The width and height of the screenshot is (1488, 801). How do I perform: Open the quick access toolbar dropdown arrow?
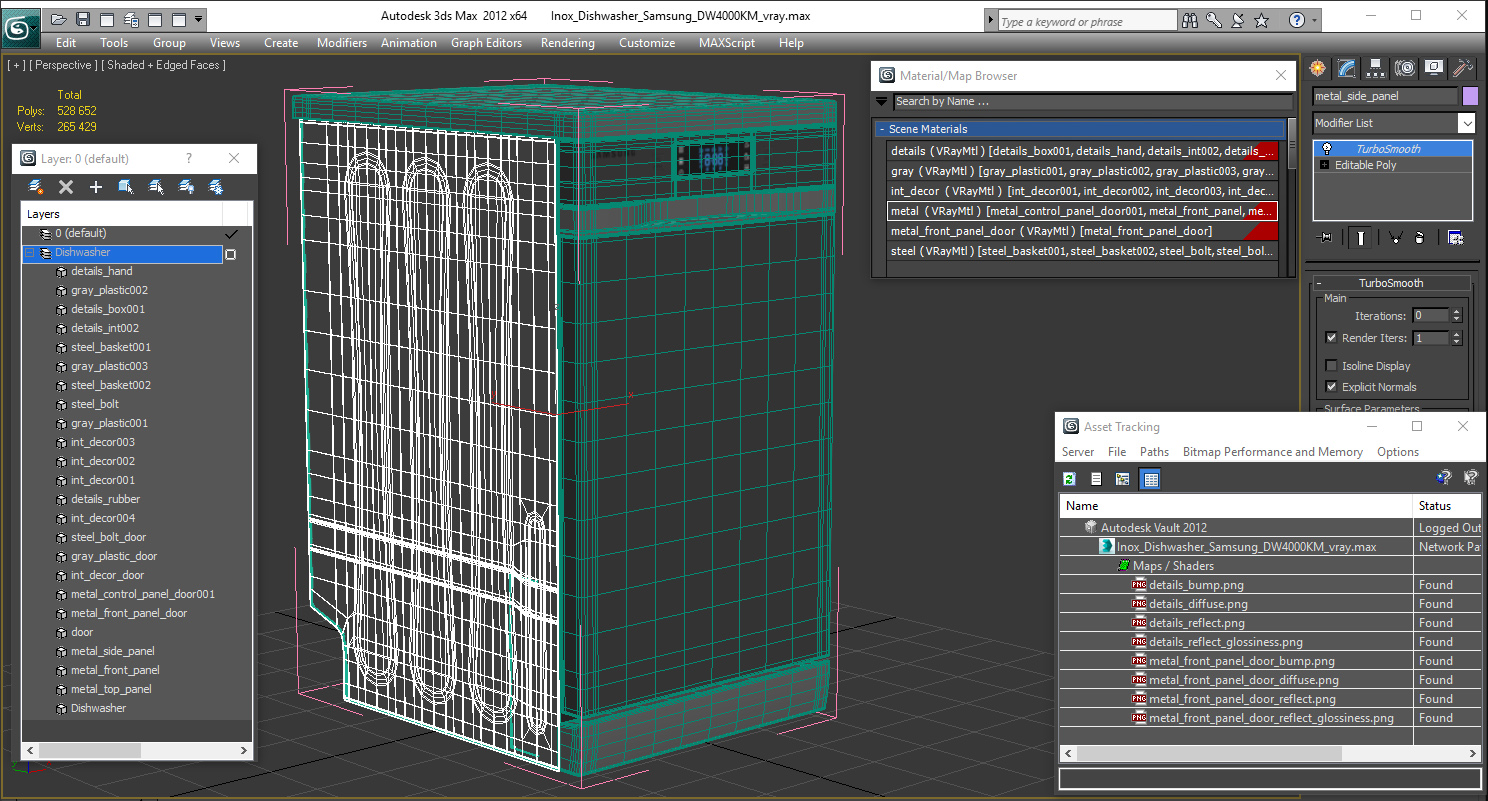click(199, 19)
